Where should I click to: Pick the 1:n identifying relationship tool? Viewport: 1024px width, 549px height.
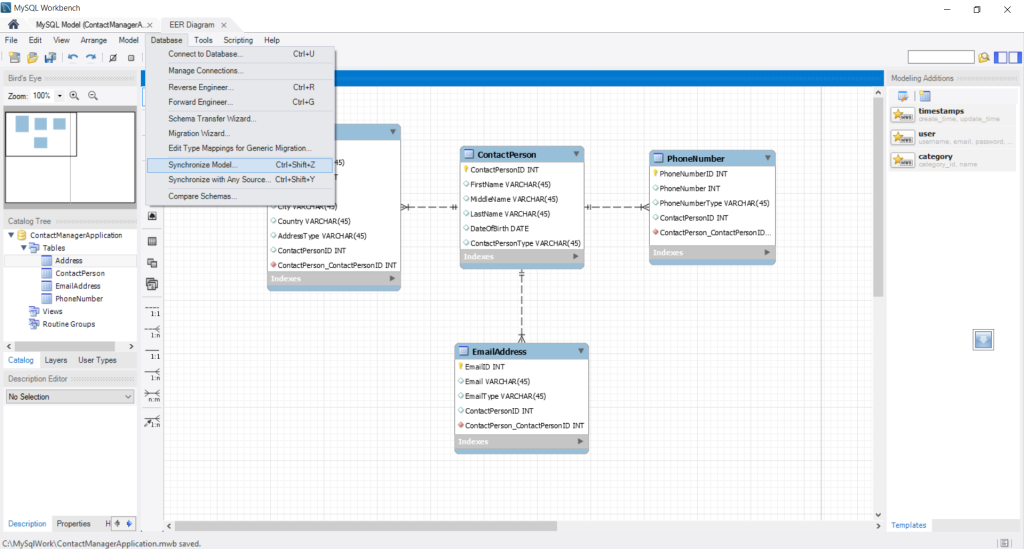click(x=152, y=375)
